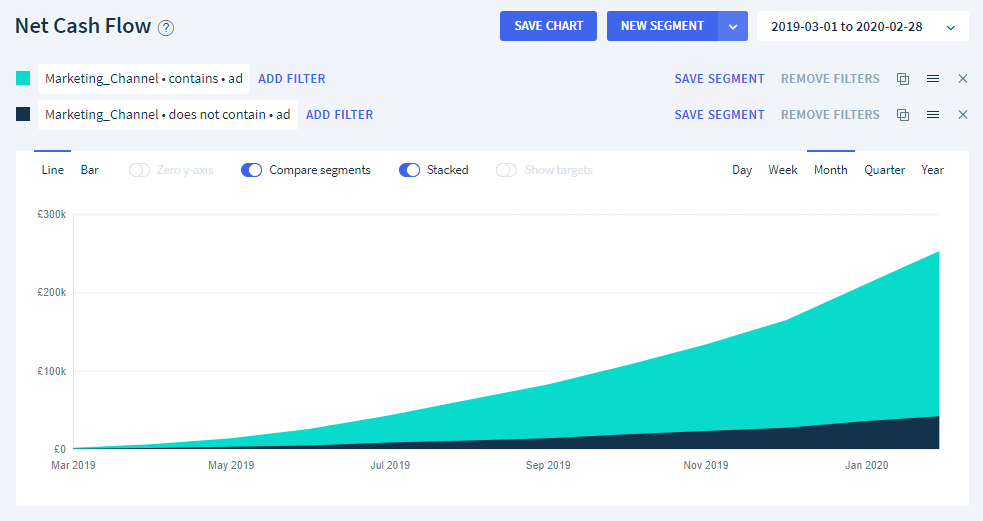Remove the 'does not contain ad' segment with X
Screen dimensions: 983x521
[963, 115]
